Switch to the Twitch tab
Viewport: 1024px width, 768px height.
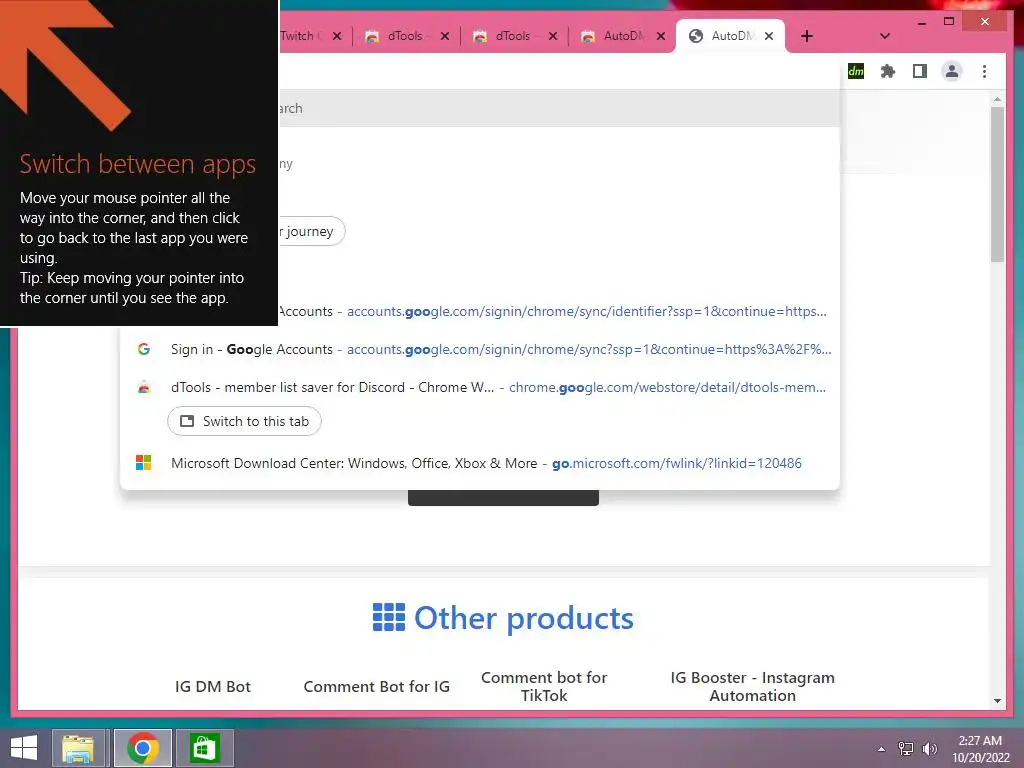click(300, 36)
